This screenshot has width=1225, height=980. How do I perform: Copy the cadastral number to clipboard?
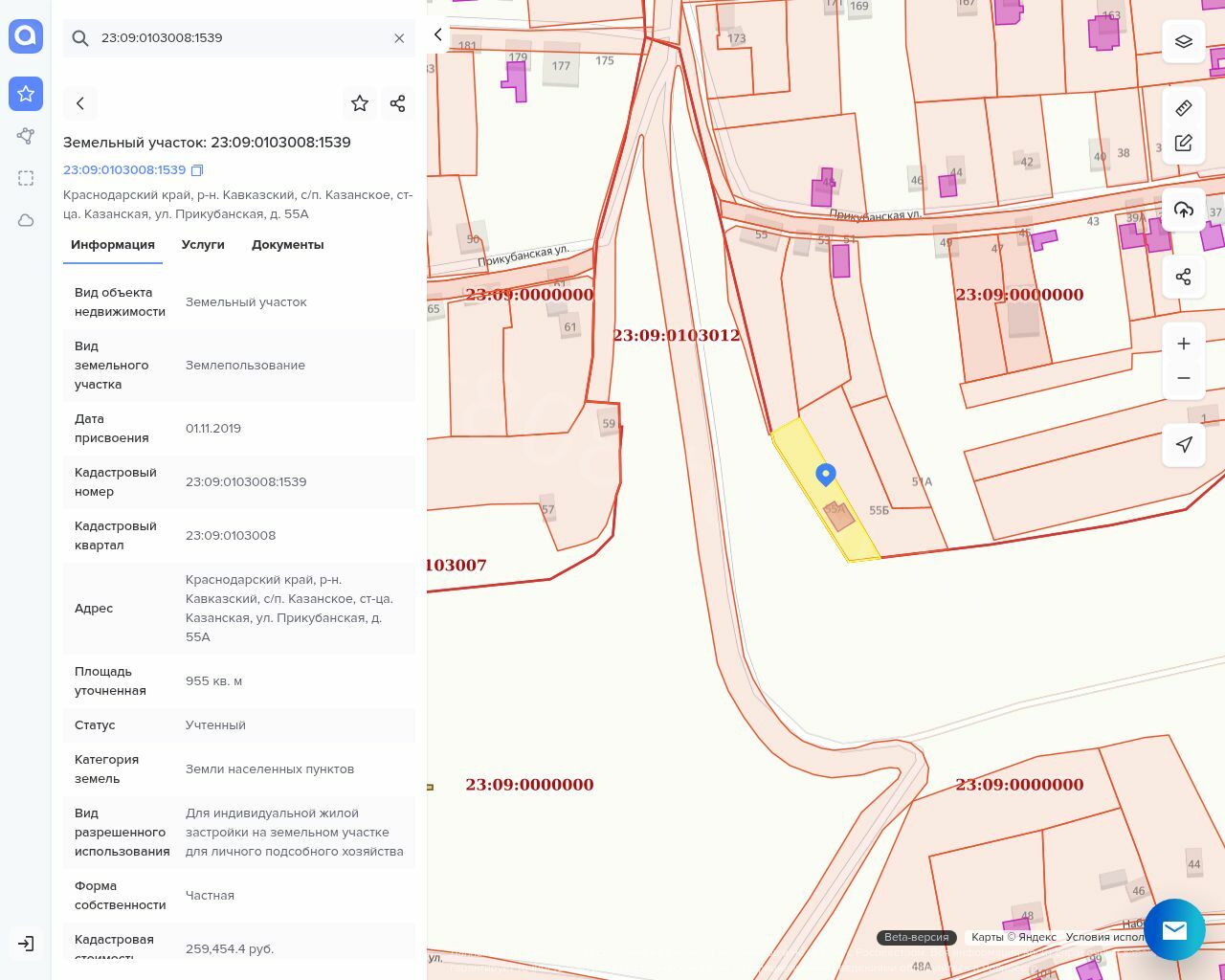[197, 170]
